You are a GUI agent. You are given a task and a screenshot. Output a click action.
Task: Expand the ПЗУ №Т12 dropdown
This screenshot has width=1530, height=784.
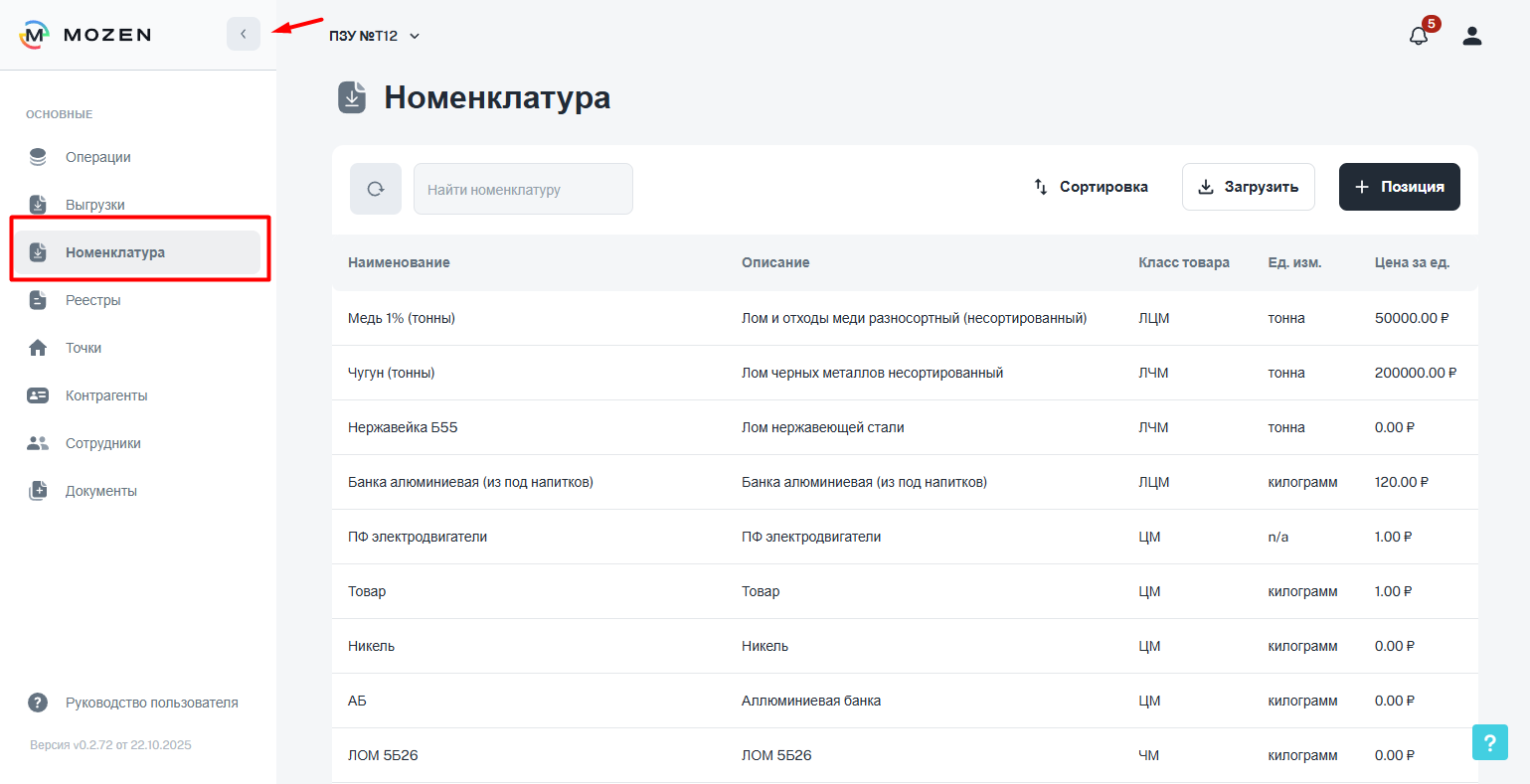(375, 36)
